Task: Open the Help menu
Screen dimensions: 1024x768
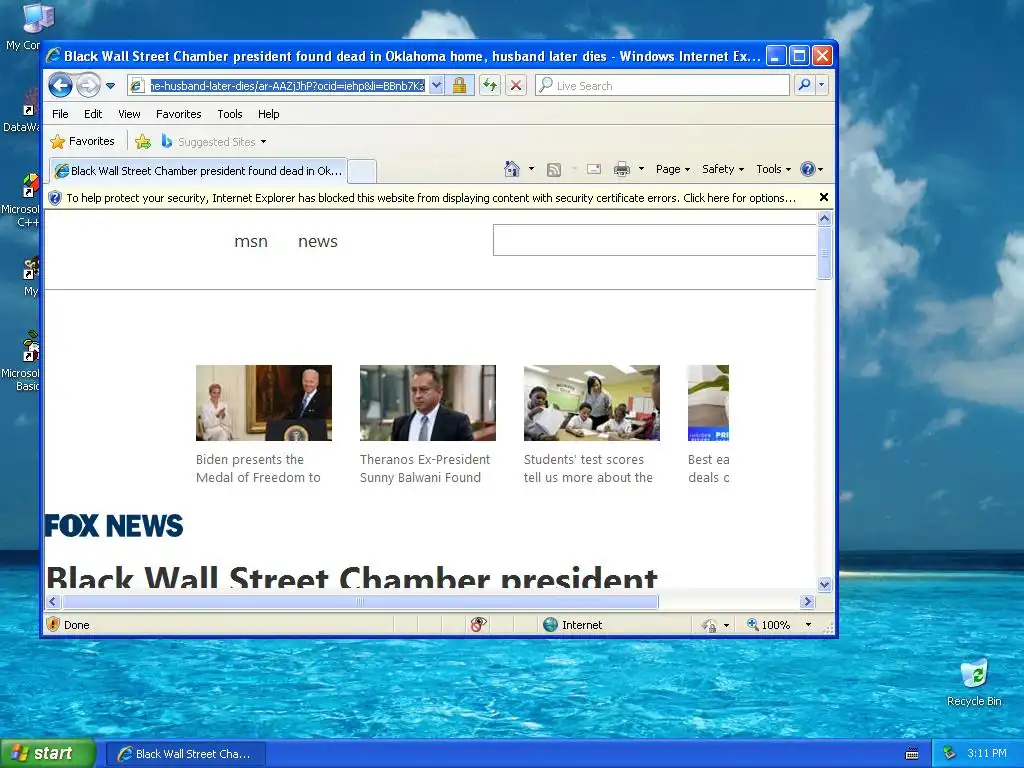Action: tap(268, 114)
